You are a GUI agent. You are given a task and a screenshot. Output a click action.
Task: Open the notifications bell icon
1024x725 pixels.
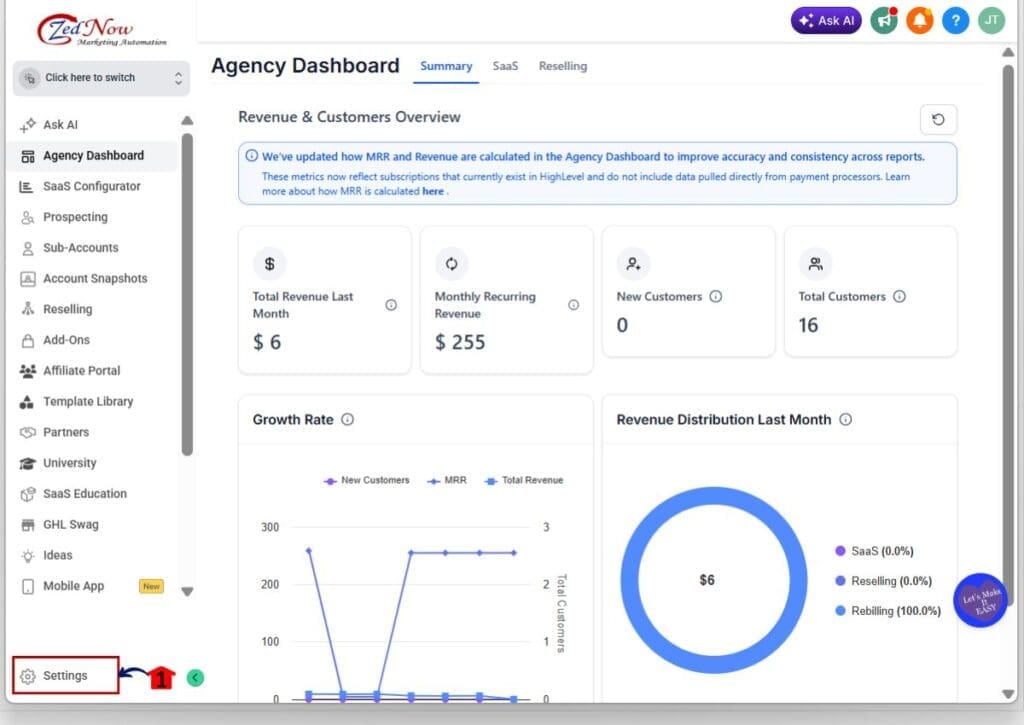tap(919, 20)
